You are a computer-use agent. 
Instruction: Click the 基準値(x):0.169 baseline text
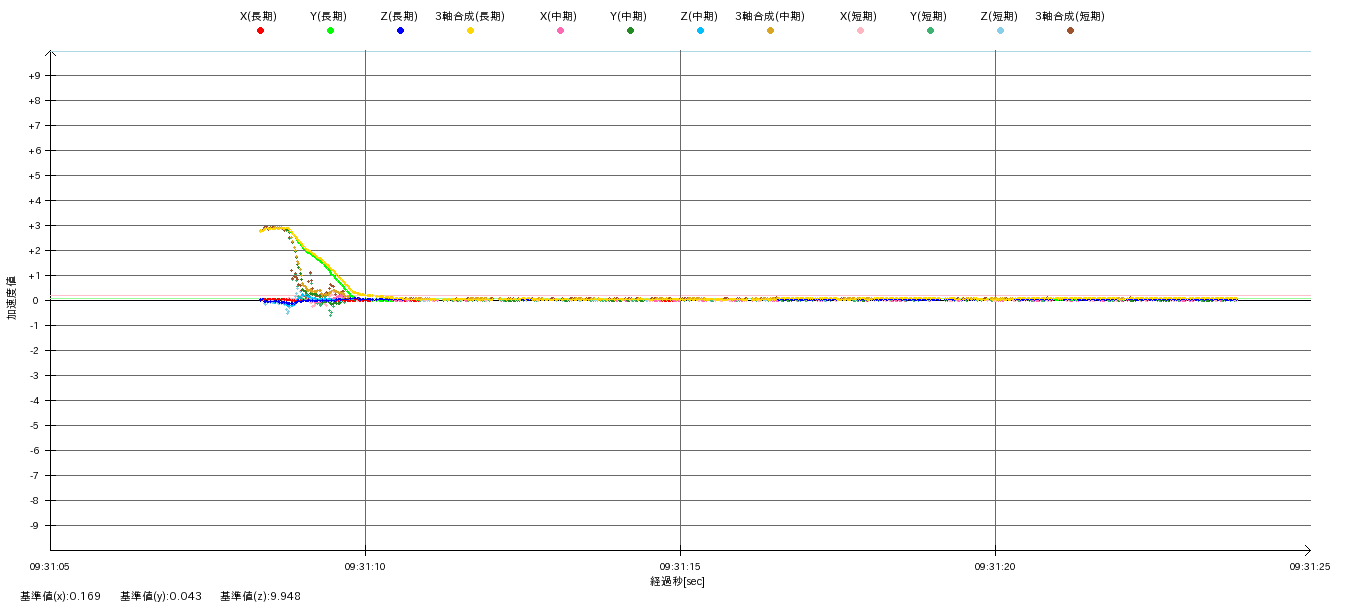point(60,596)
